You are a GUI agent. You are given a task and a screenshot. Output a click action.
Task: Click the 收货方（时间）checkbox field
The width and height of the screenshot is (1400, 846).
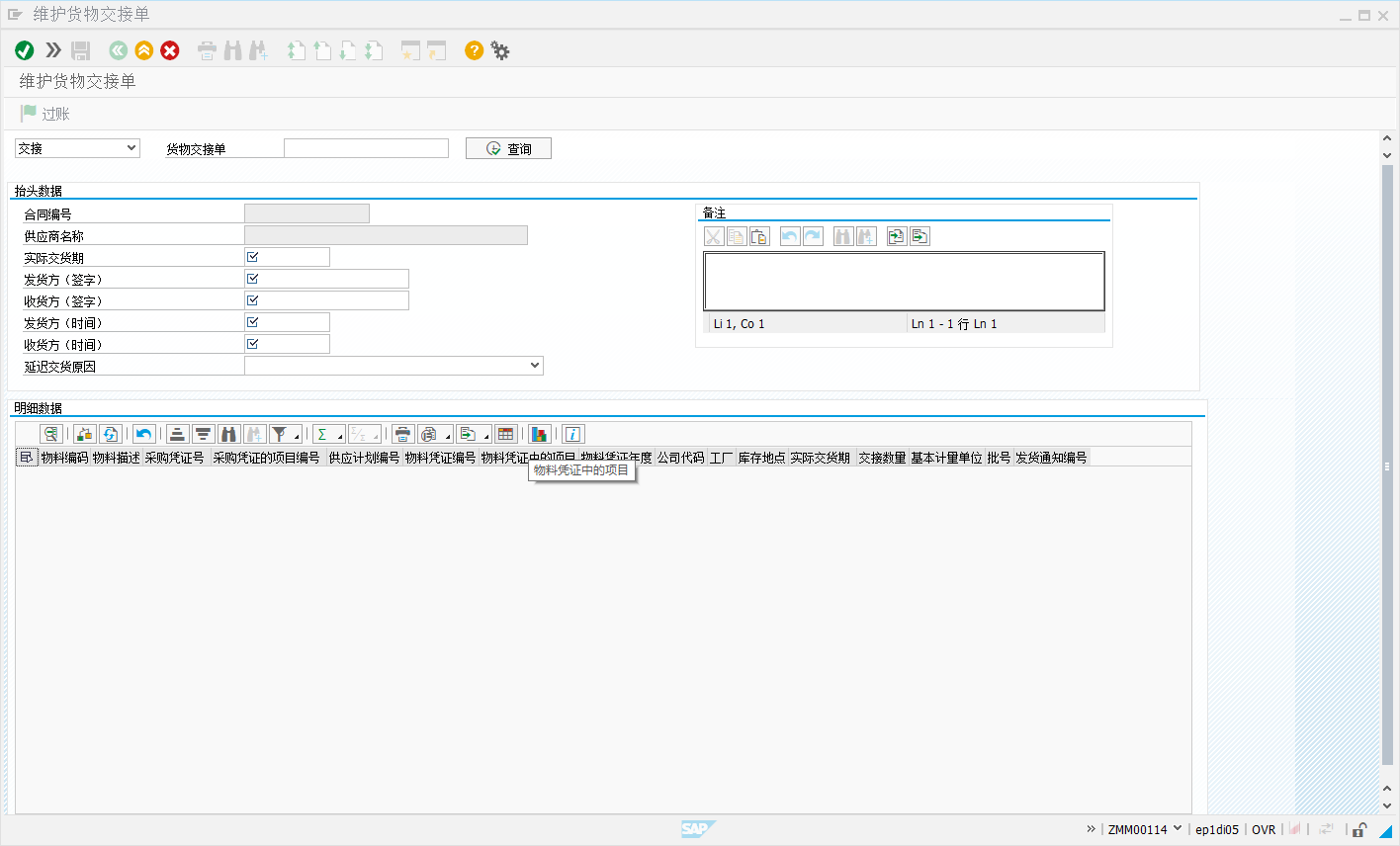253,344
